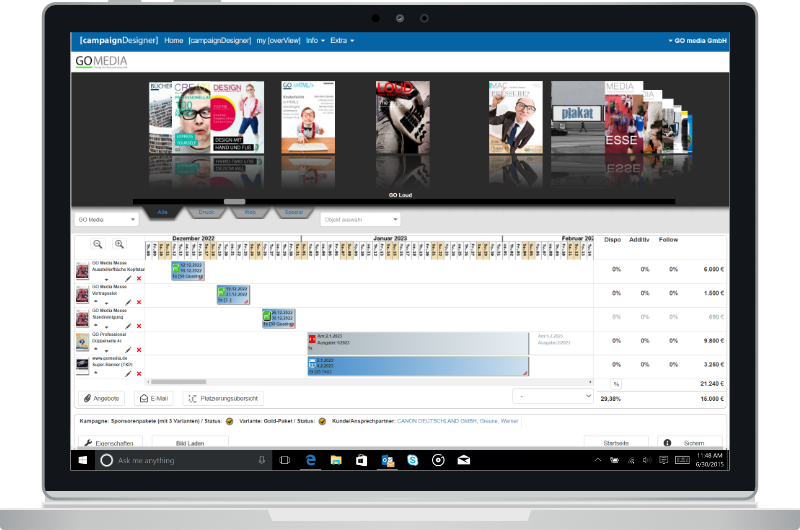The image size is (800, 530).
Task: Open Microsoft Edge from the taskbar
Action: coord(310,461)
